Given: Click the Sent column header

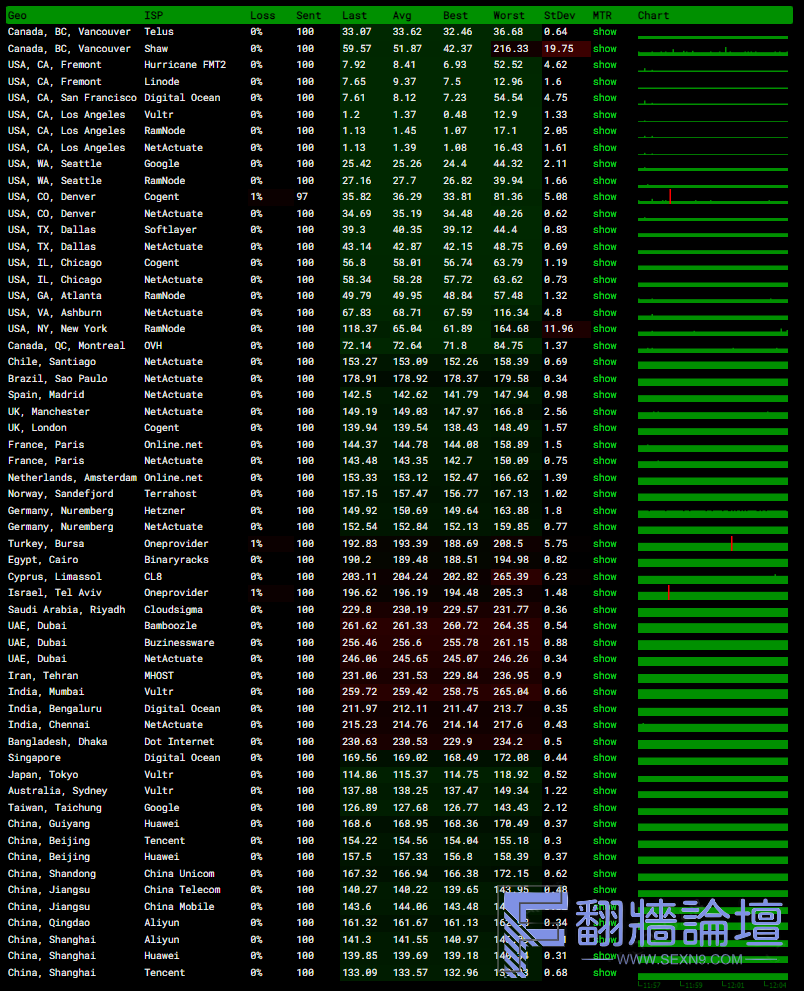Looking at the screenshot, I should 308,15.
